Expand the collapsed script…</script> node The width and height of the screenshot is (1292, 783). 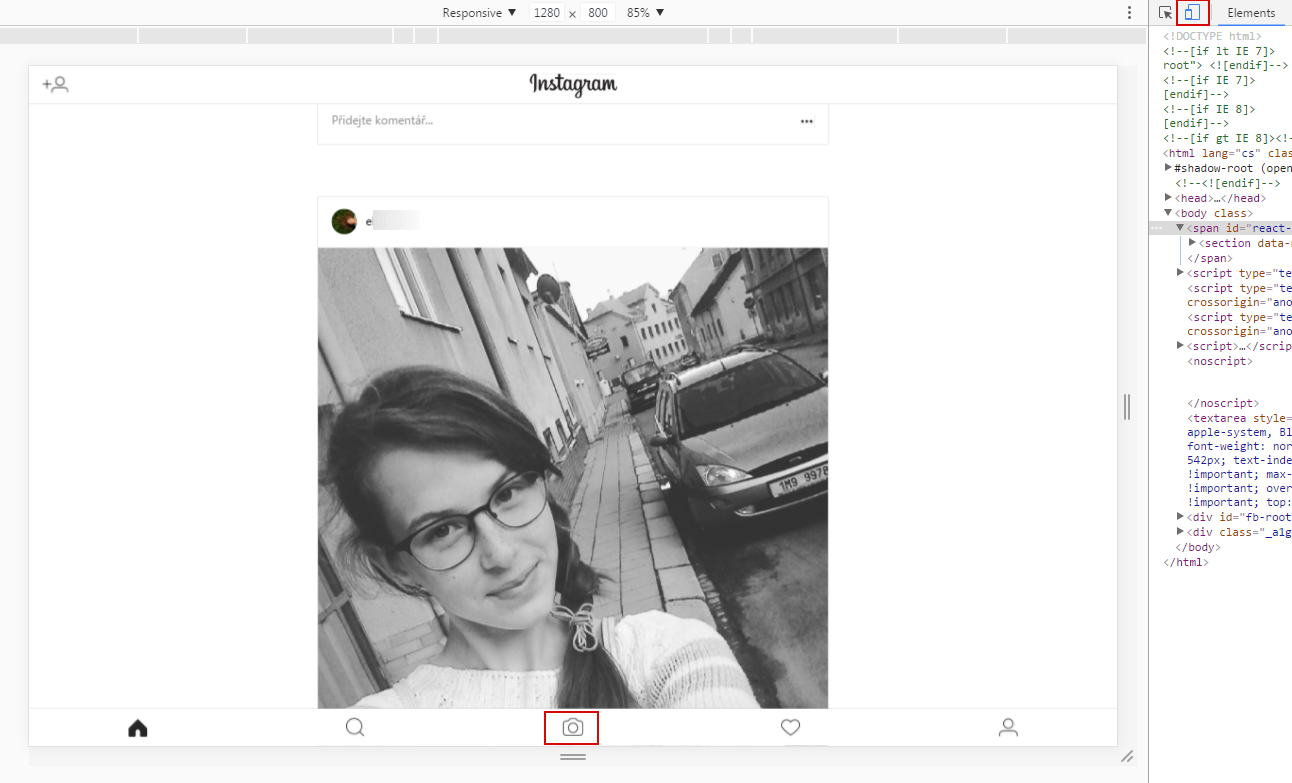(x=1180, y=346)
